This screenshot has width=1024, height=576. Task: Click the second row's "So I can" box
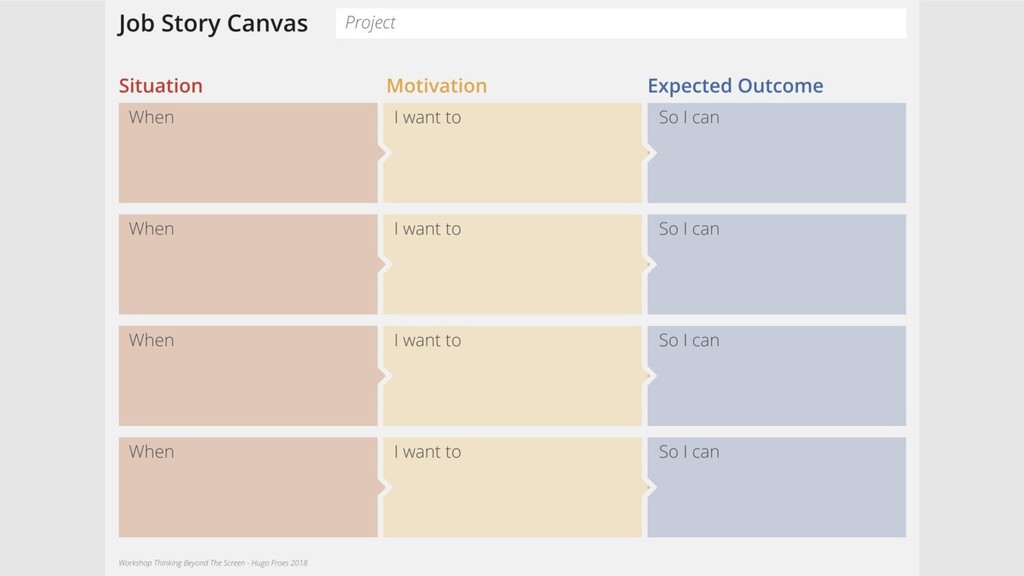(x=777, y=264)
